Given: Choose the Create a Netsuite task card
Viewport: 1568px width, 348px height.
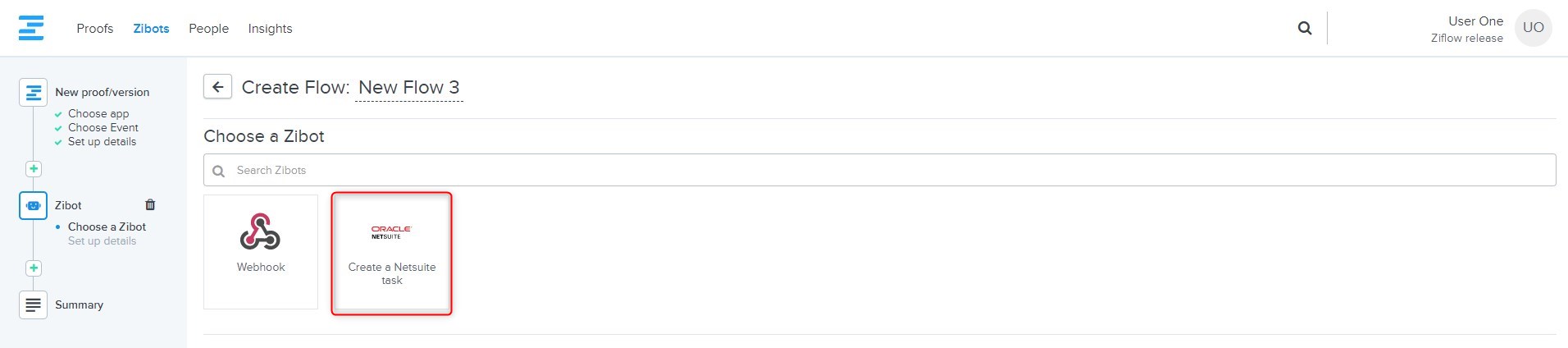Looking at the screenshot, I should [392, 253].
